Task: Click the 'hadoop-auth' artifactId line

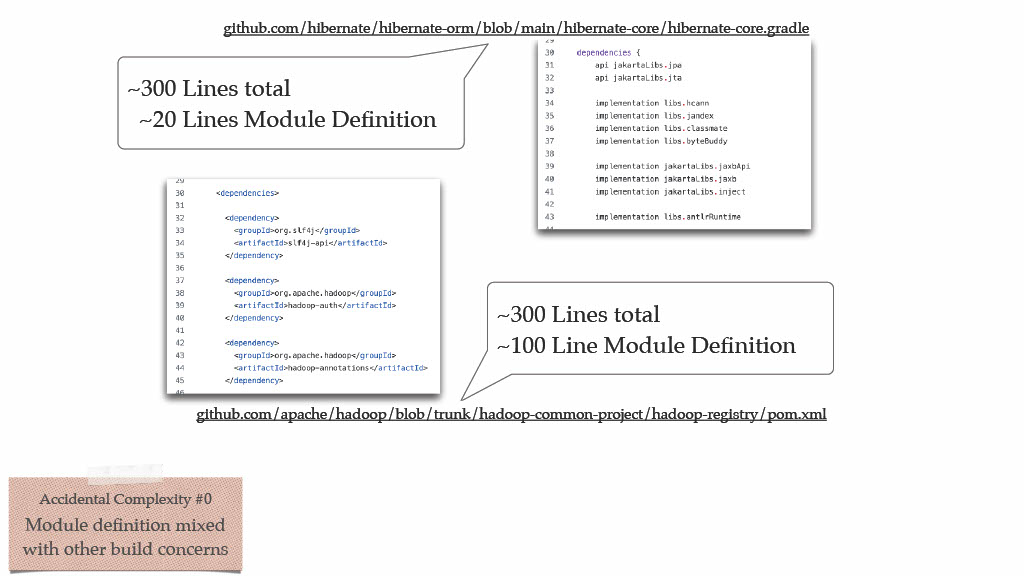Action: point(315,306)
